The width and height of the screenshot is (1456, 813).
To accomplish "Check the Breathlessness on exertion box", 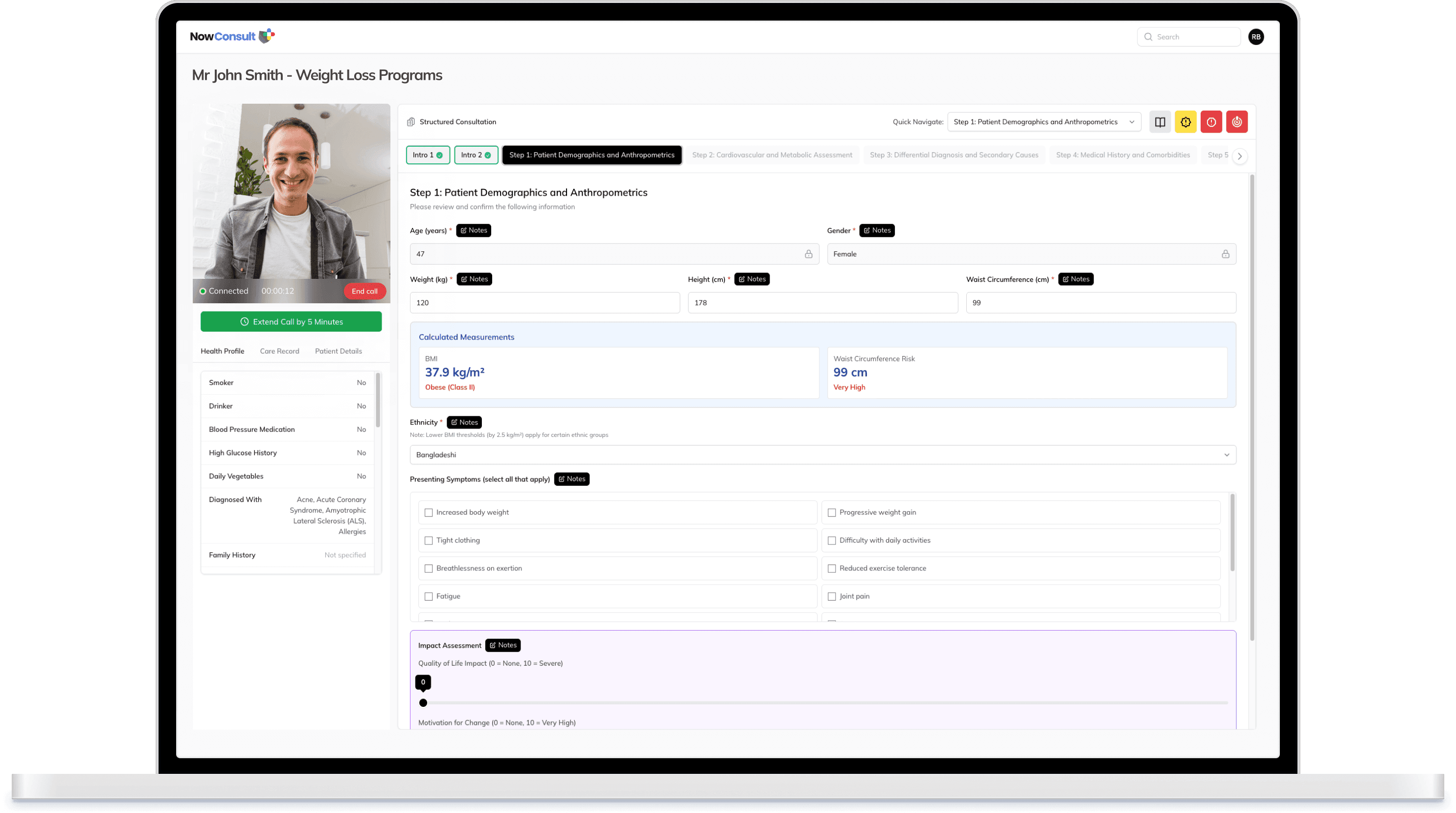I will pyautogui.click(x=429, y=568).
